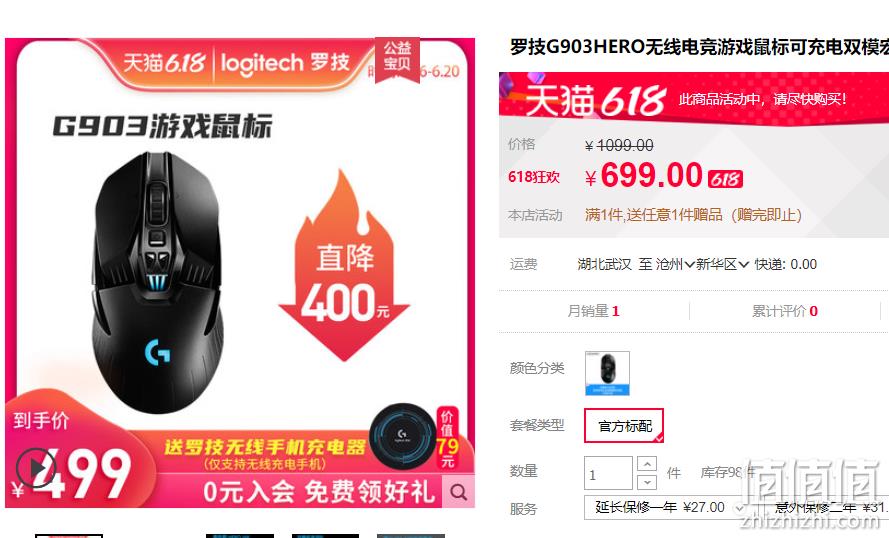Open the 沧州 city dropdown

click(x=675, y=264)
